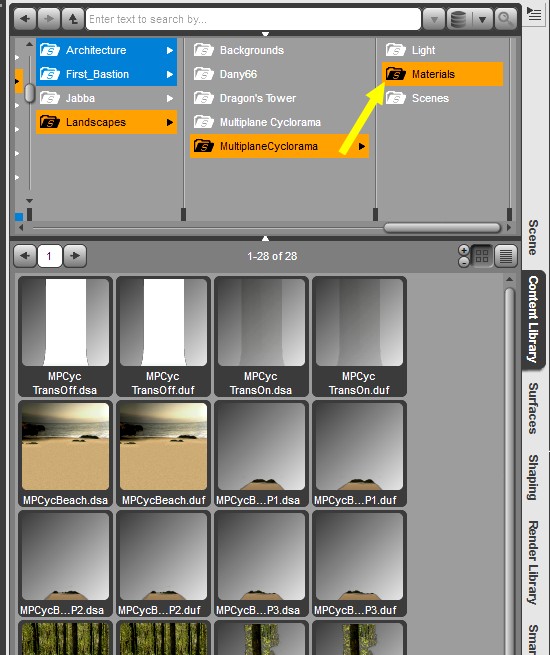Screen dimensions: 550x655
Task: Click the forward navigation arrow in search bar
Action: [49, 19]
